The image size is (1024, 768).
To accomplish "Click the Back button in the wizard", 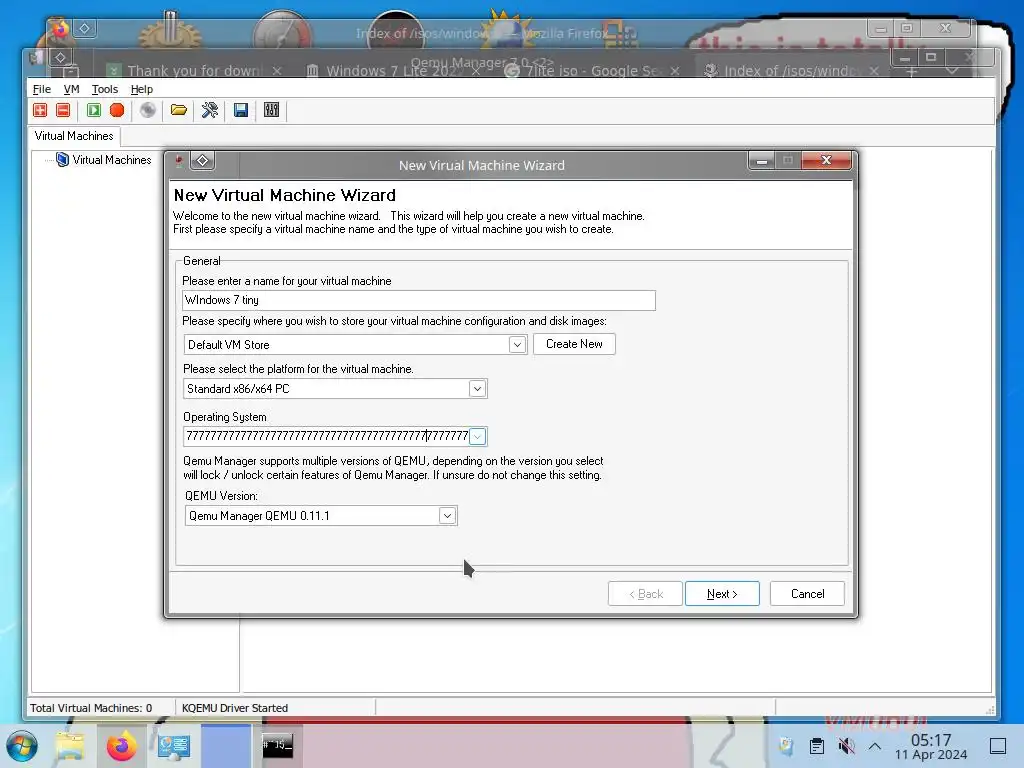I will pos(645,594).
